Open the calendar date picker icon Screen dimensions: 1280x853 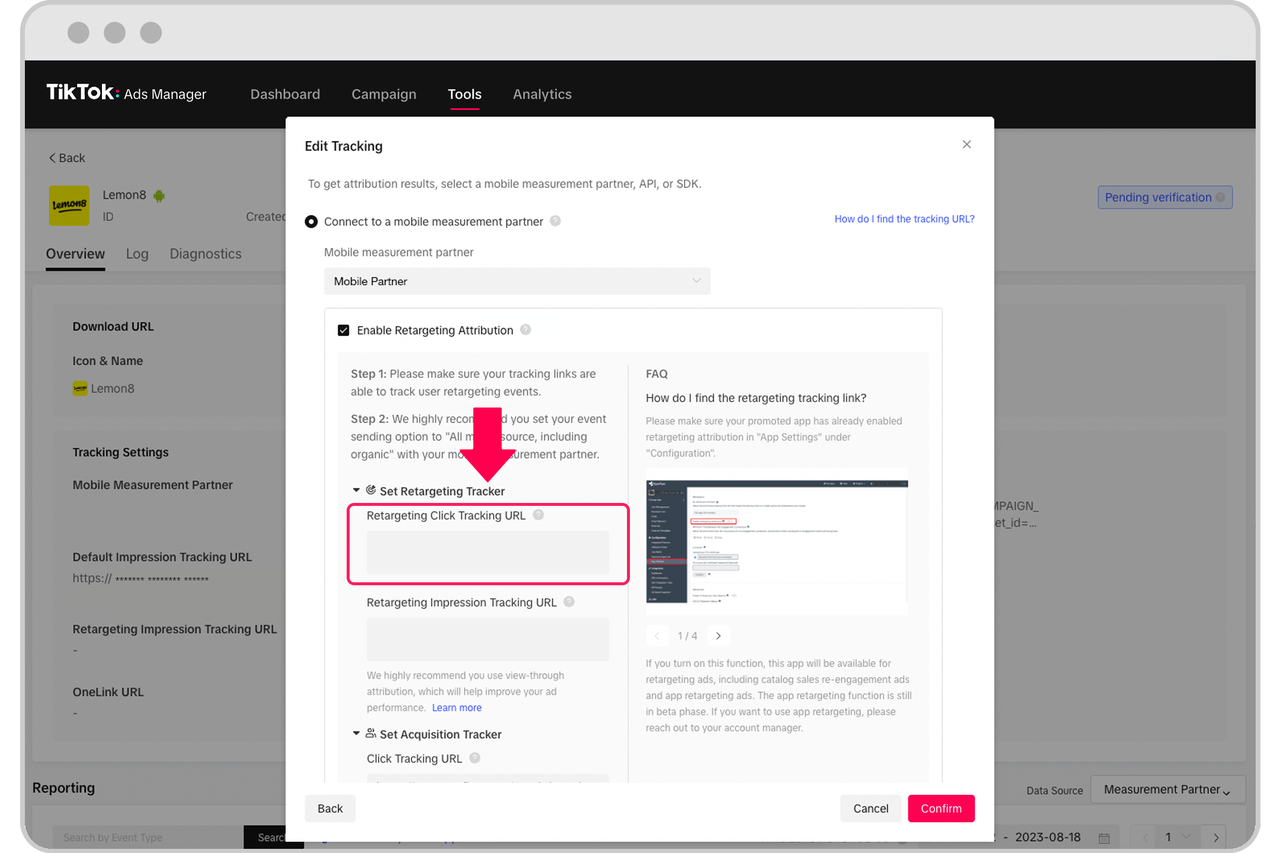[1104, 837]
